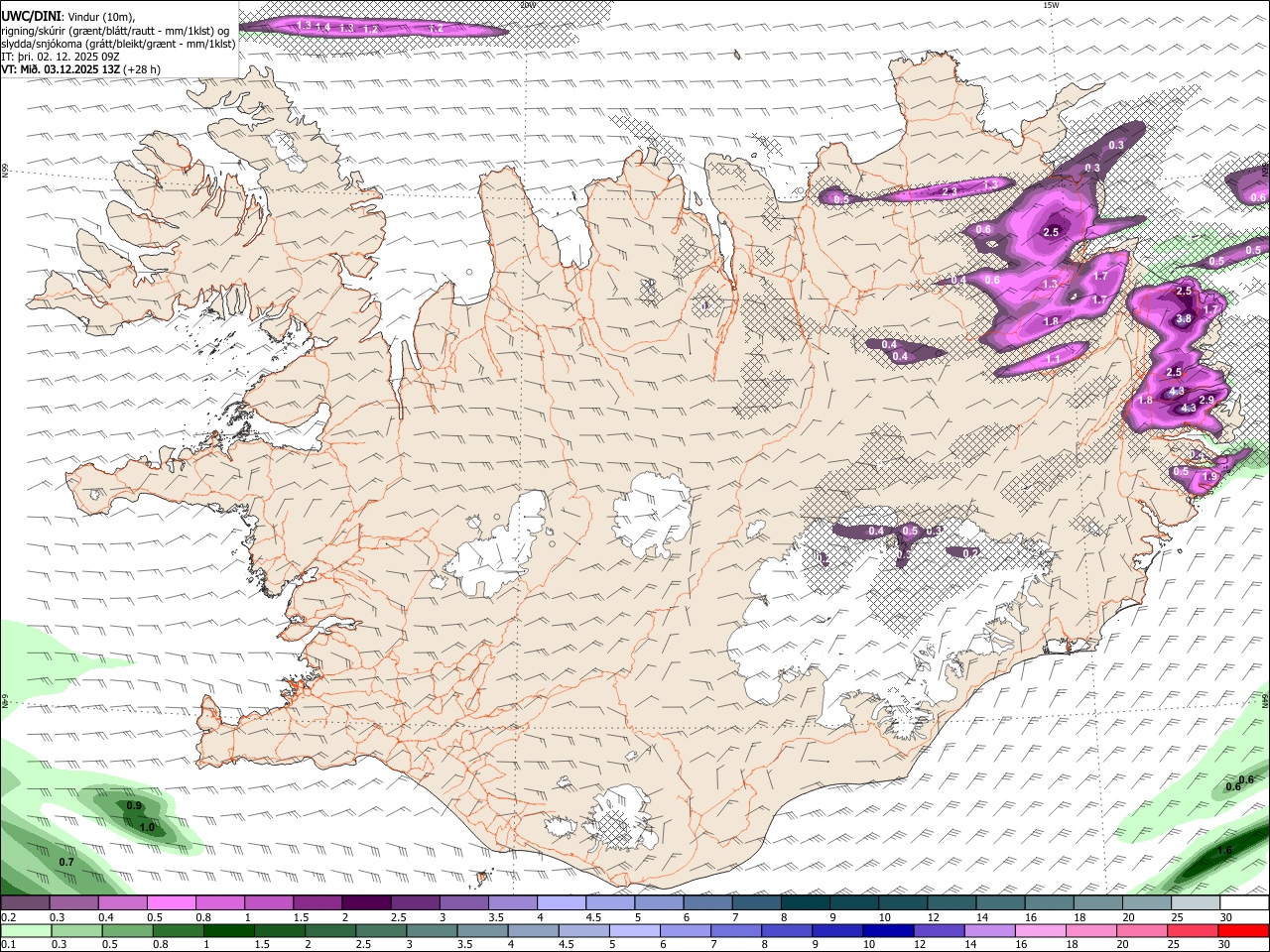The width and height of the screenshot is (1270, 952).
Task: Click the 1.9 value near the east coast
Action: (x=1209, y=477)
